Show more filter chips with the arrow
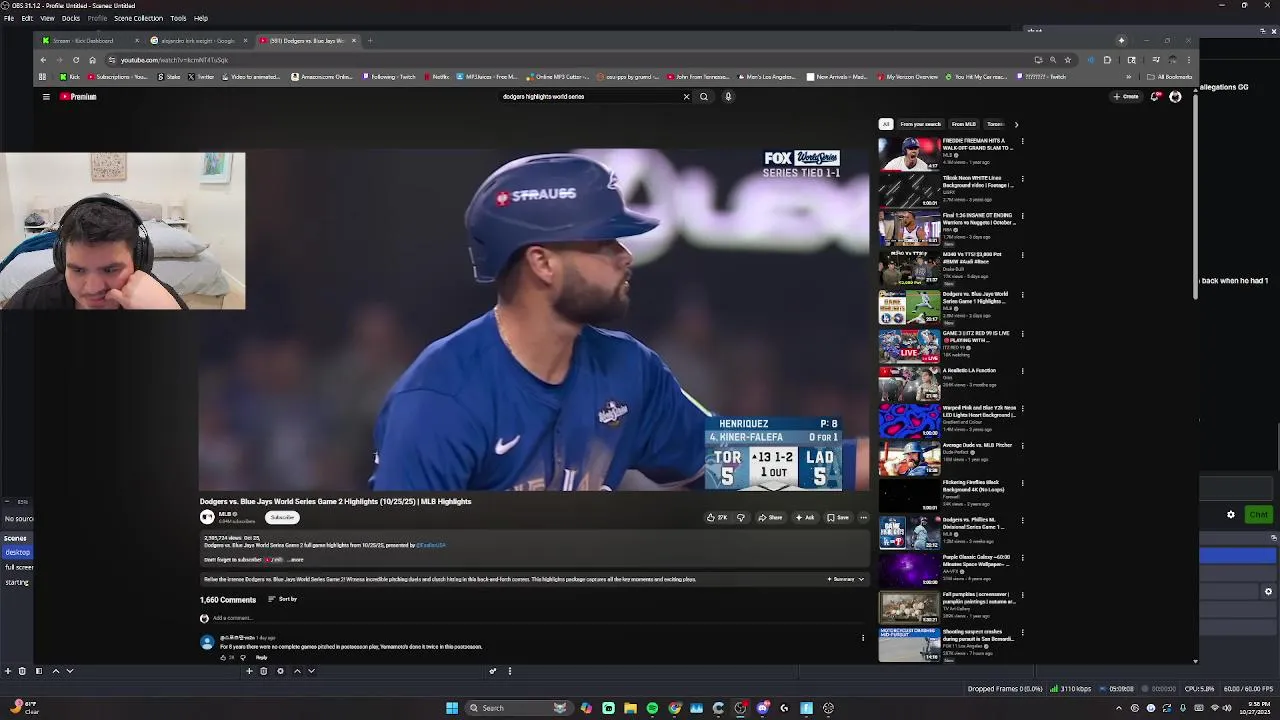1280x720 pixels. click(1016, 124)
